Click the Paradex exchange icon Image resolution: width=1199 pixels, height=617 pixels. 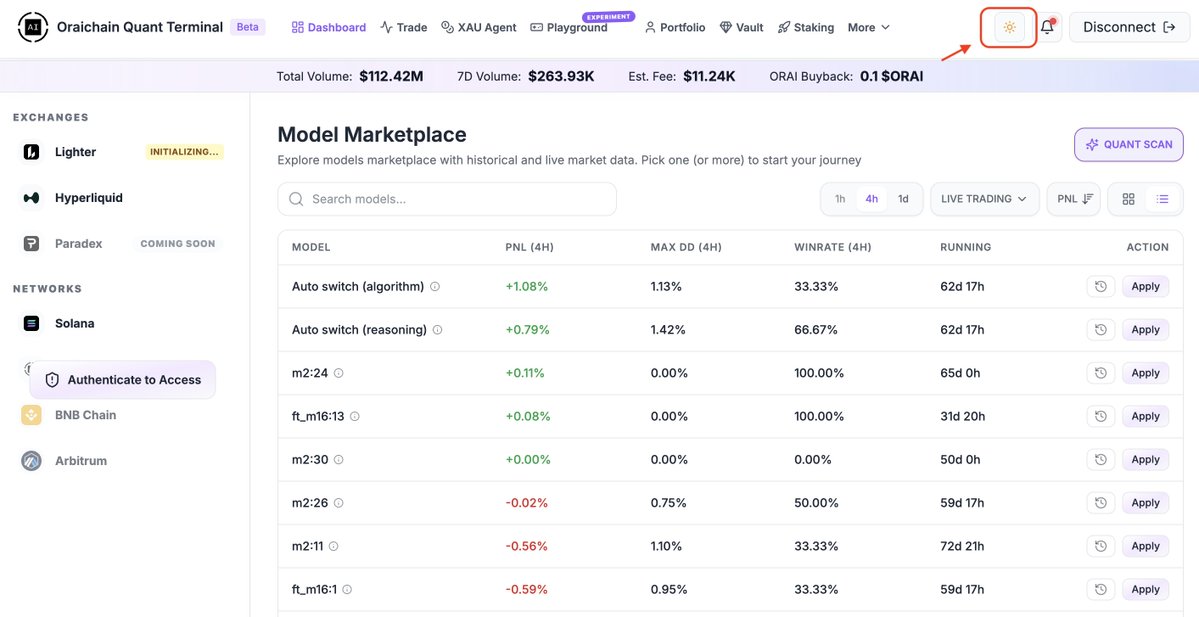[31, 244]
